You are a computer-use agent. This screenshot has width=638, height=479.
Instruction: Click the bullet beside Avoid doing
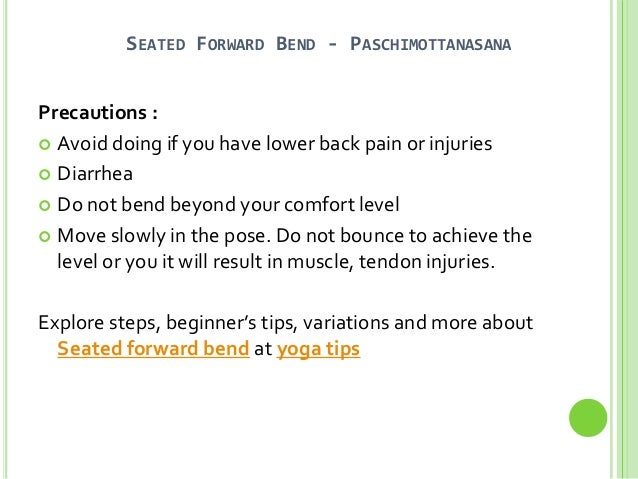tap(44, 144)
